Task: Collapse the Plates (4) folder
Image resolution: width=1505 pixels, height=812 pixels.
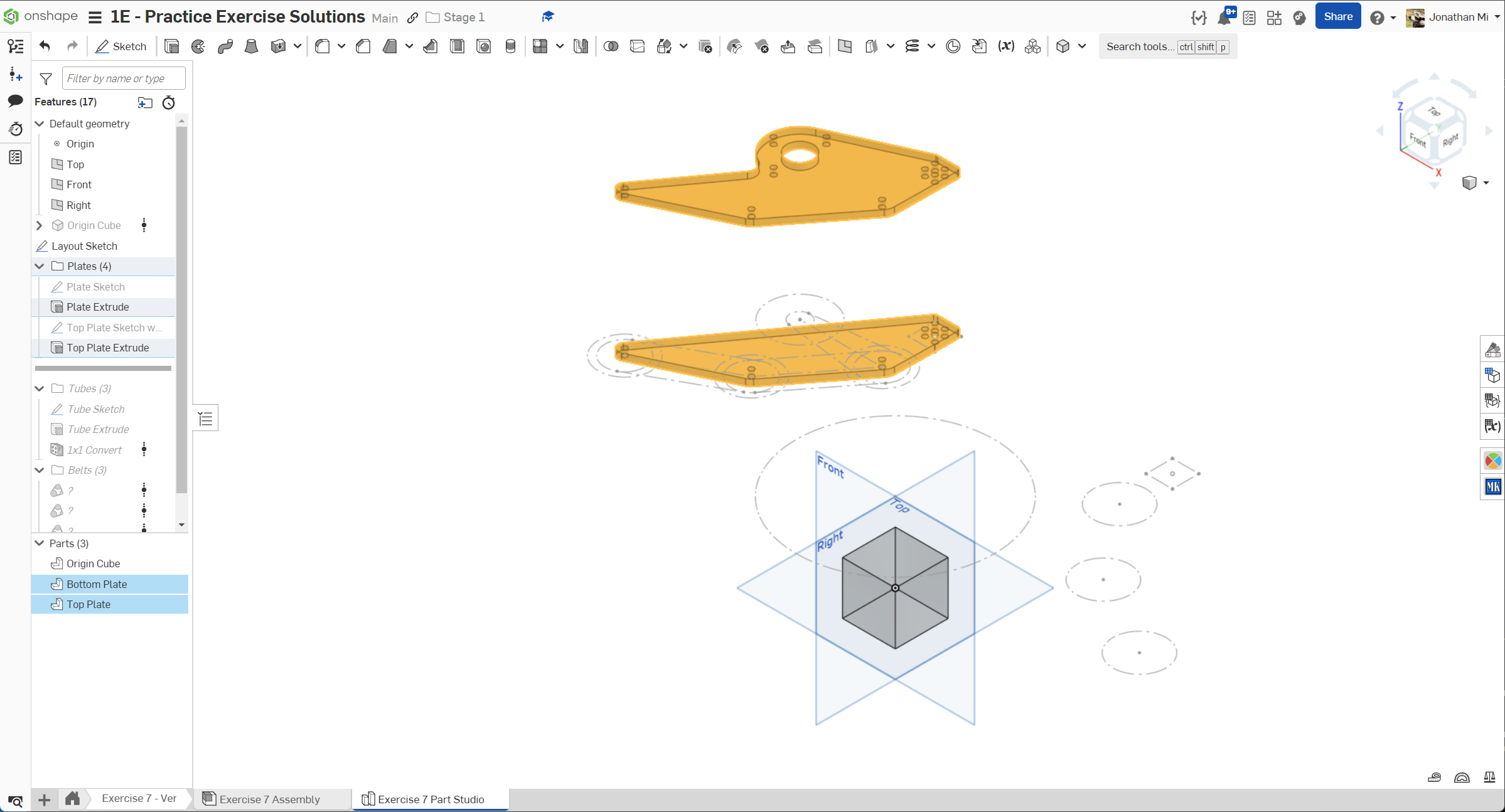Action: pos(40,266)
